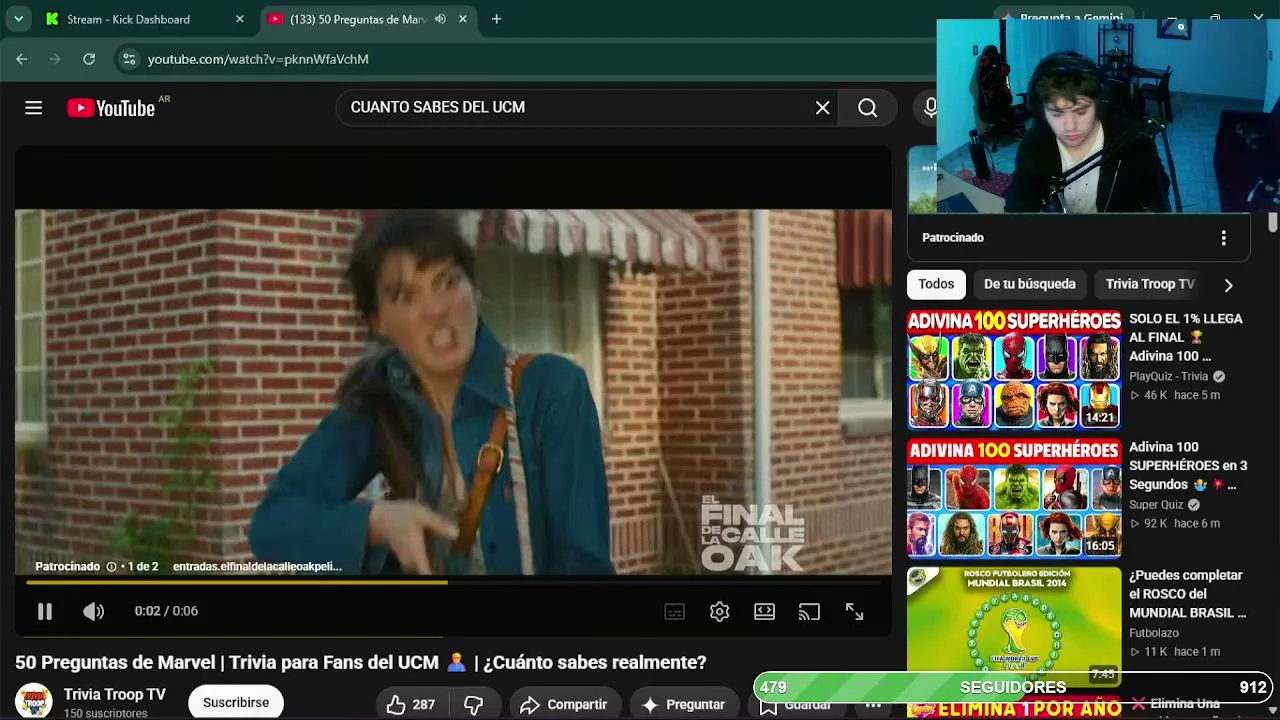Close the Kick Dashboard tab

click(240, 19)
